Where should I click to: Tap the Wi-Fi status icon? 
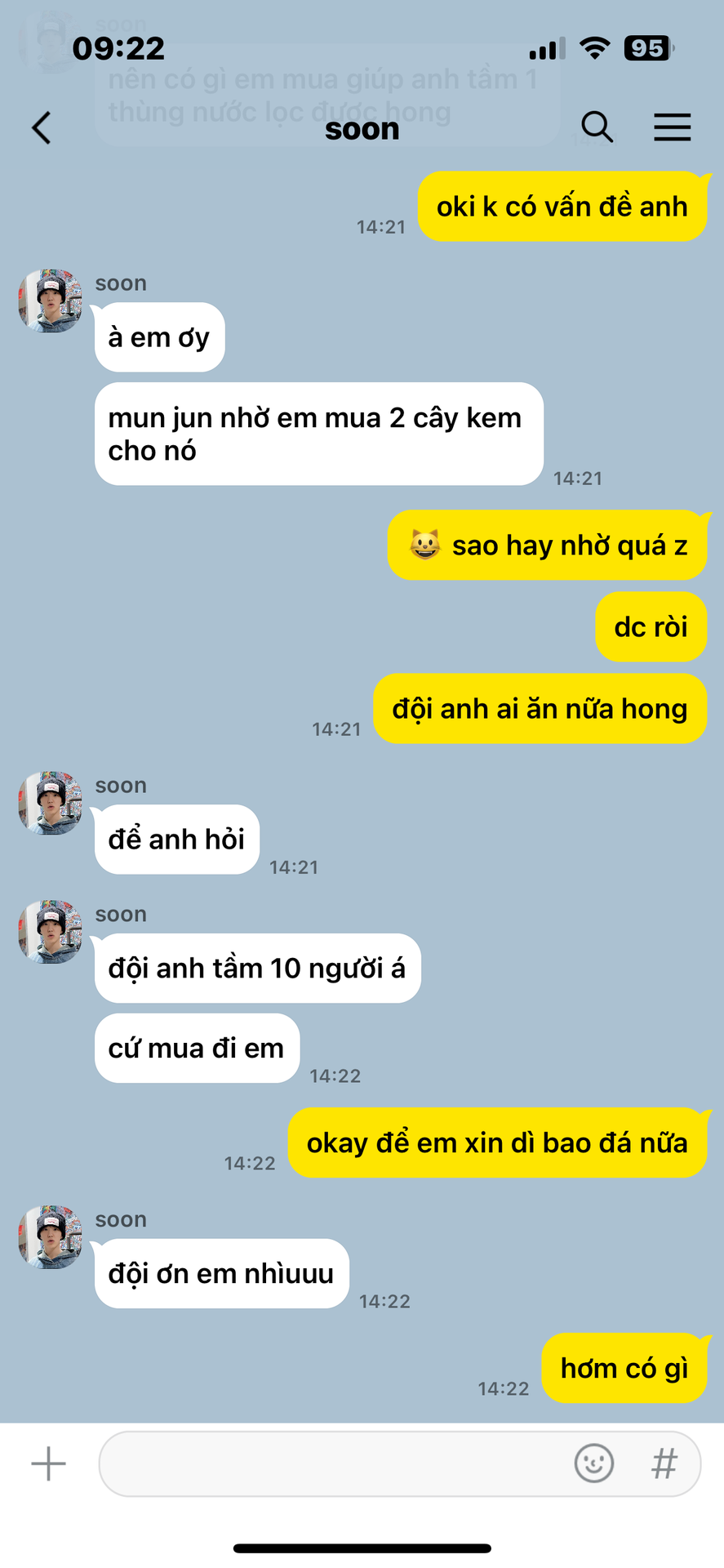pos(595,48)
